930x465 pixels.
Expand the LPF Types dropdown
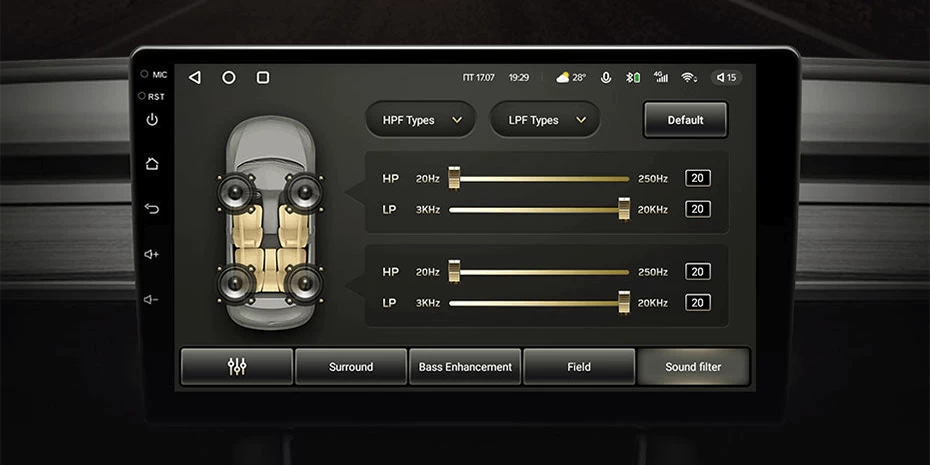[544, 120]
